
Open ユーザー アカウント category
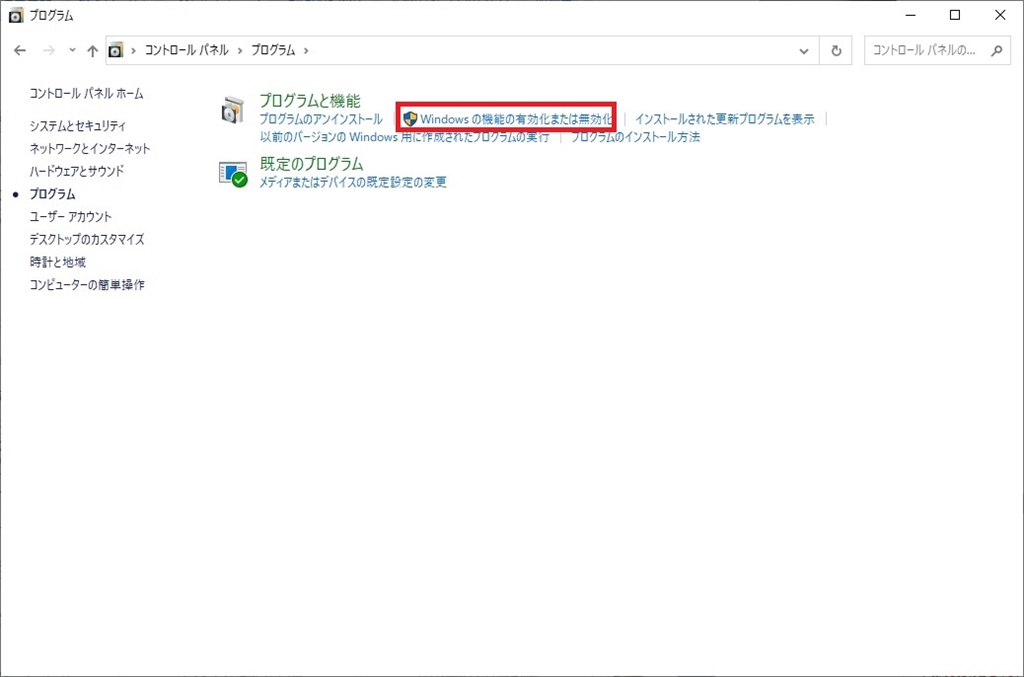[71, 216]
